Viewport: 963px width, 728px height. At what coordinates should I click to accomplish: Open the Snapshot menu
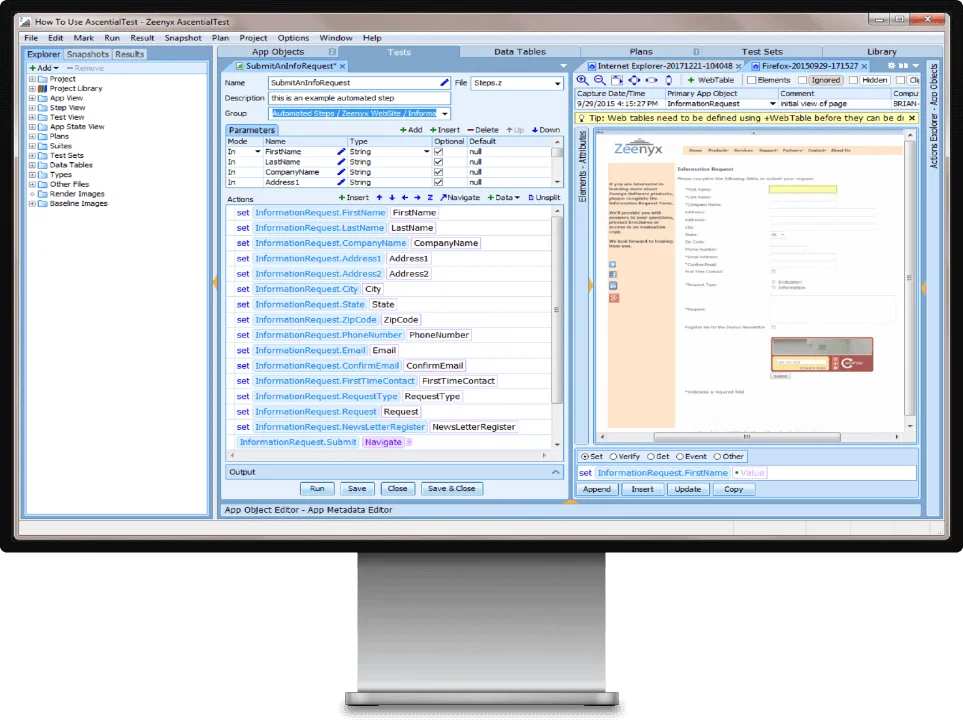(x=183, y=38)
